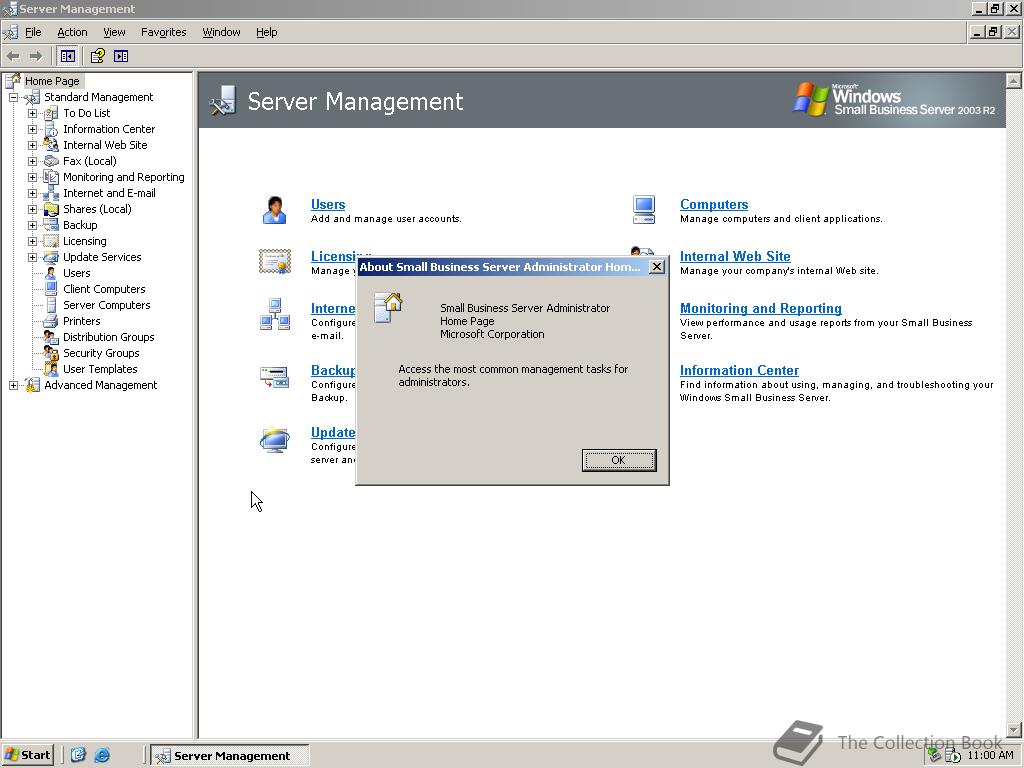Open the Computers link on home page

tap(714, 204)
